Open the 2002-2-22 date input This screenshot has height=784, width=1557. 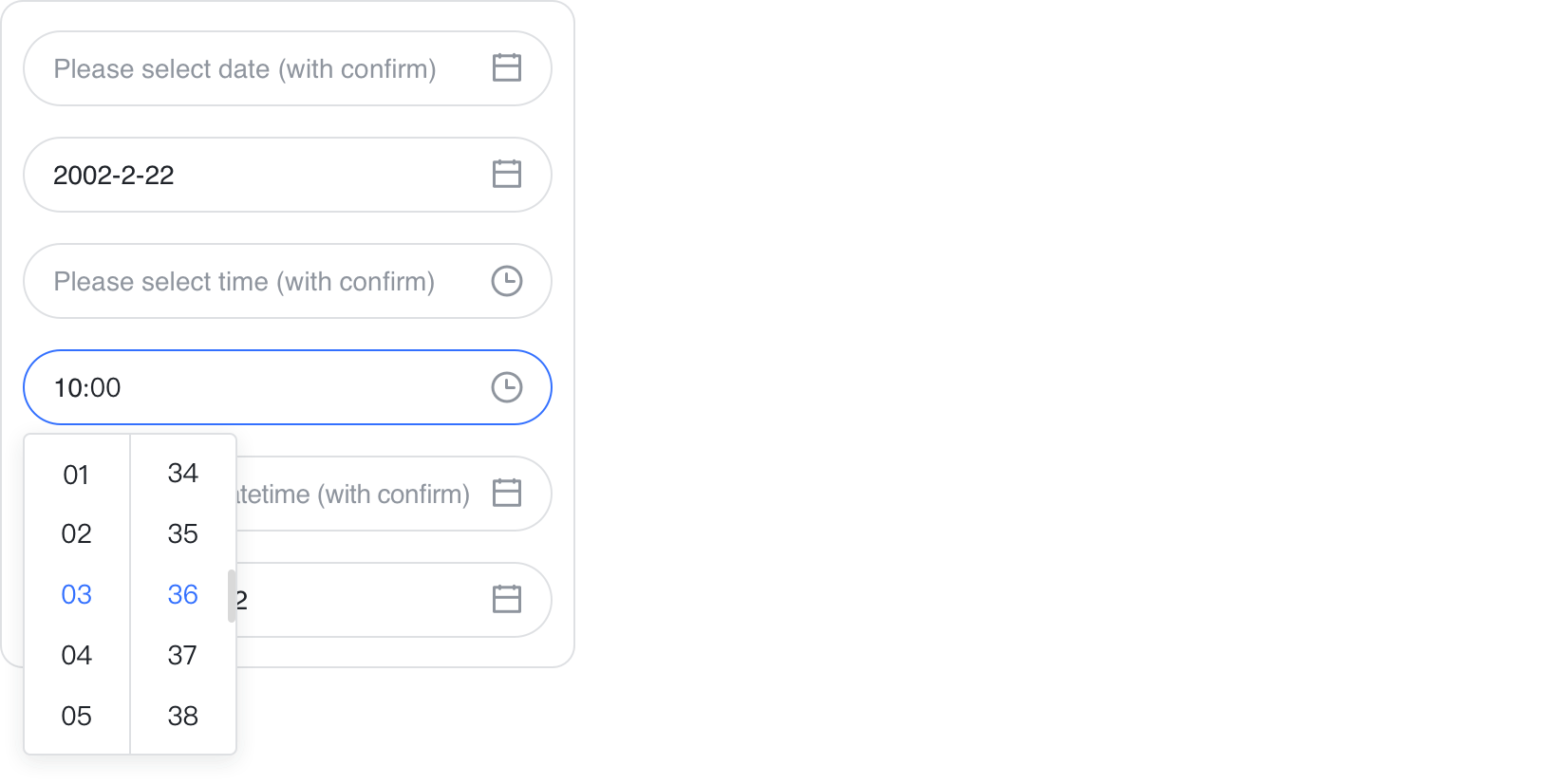click(245, 175)
